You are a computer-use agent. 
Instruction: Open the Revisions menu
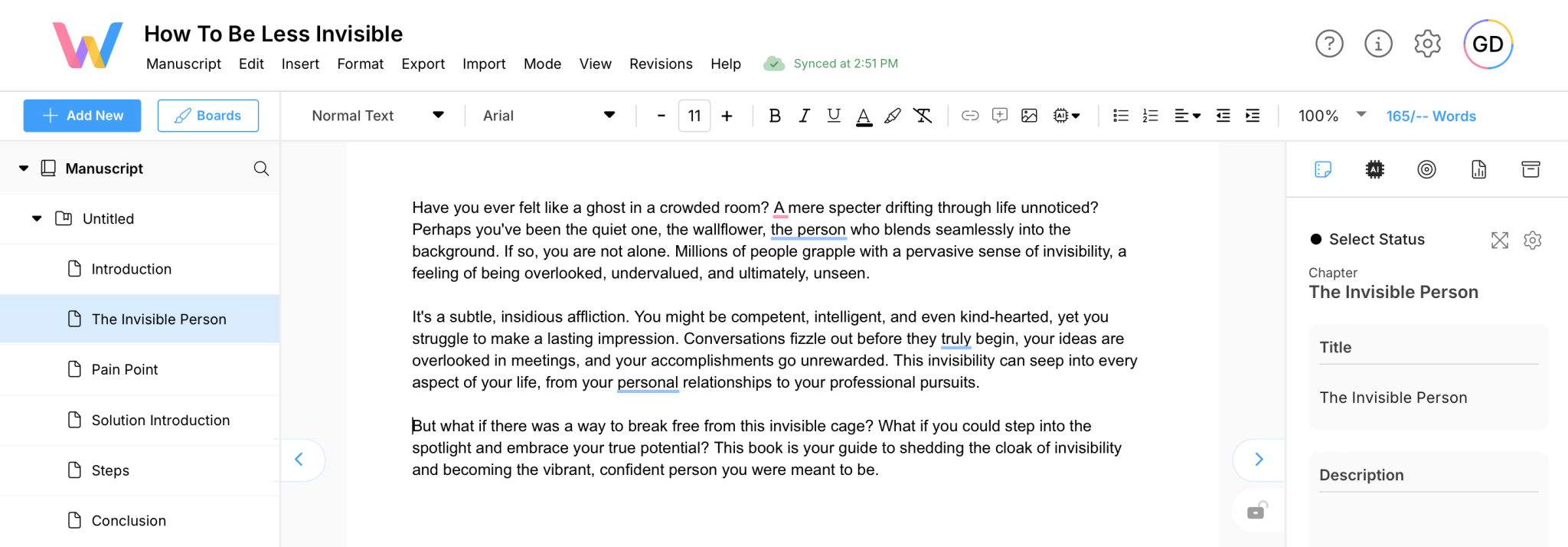coord(661,64)
